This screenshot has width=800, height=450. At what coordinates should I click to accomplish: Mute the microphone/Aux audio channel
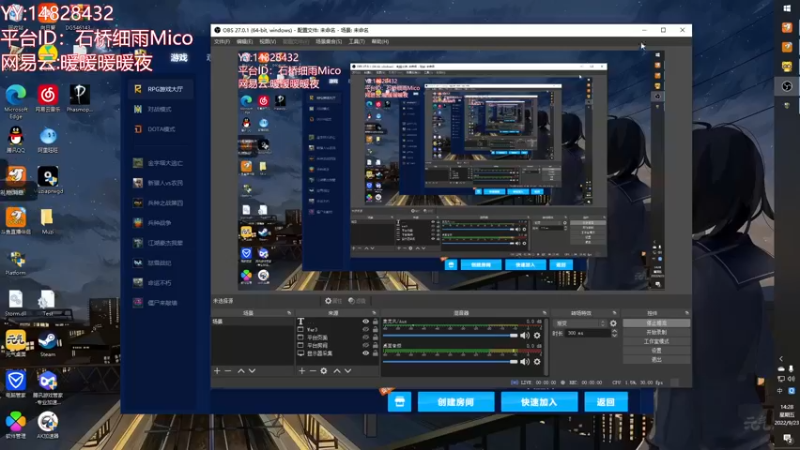(x=524, y=335)
